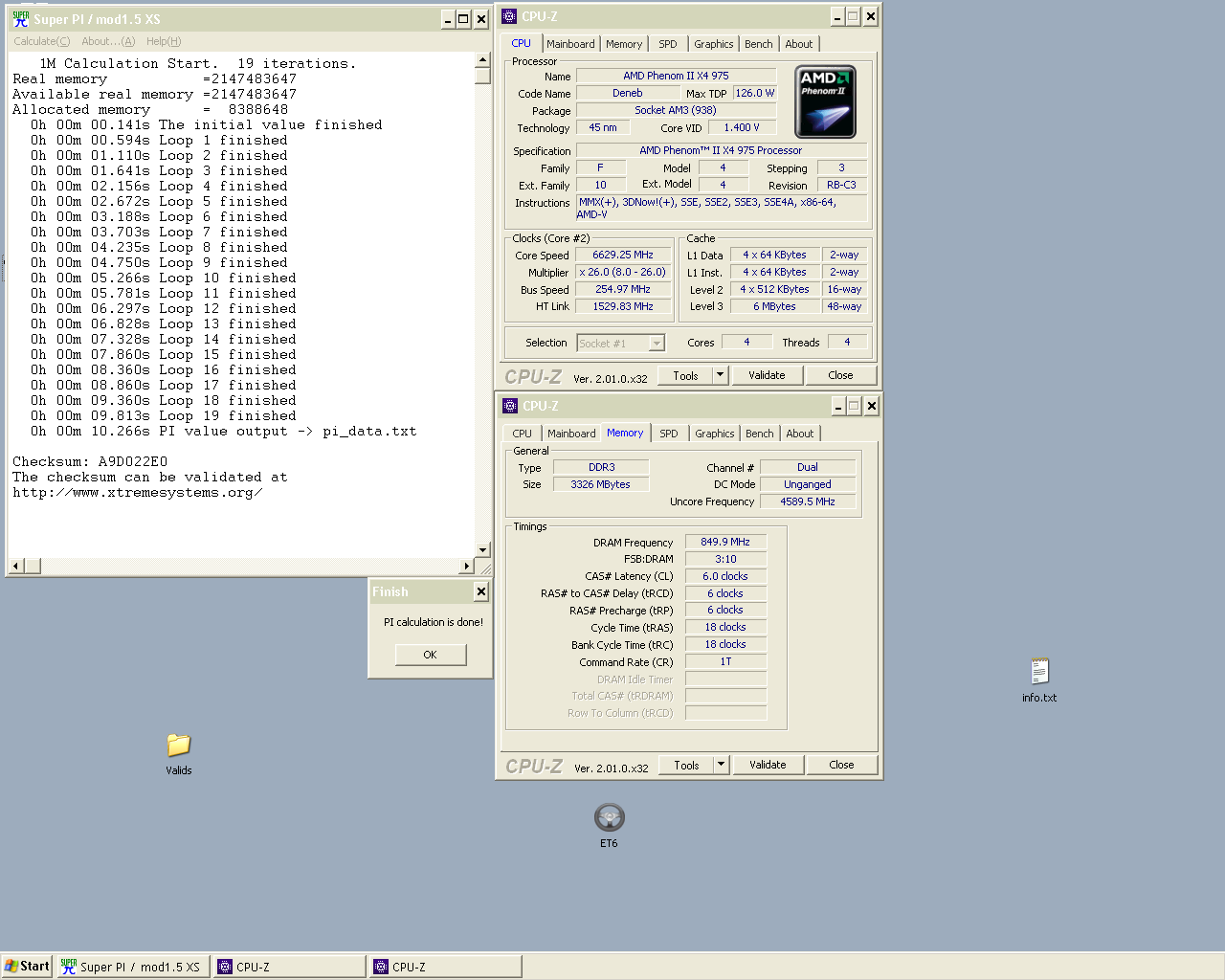
Task: Activate first CPU-Z taskbar button
Action: tap(289, 967)
